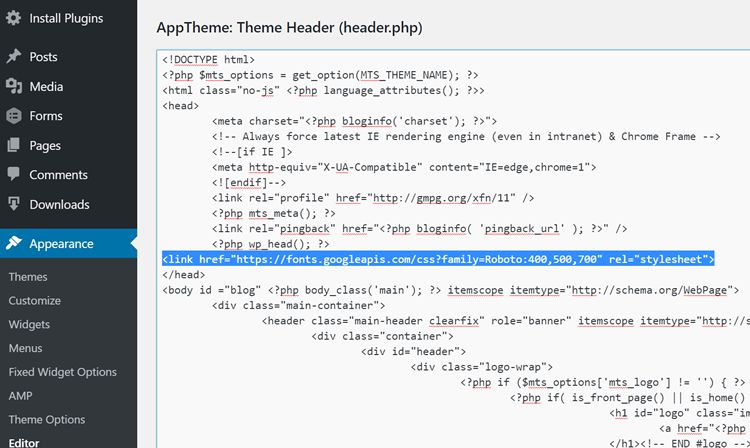
Task: Click the Install Plugins gear icon
Action: point(13,18)
